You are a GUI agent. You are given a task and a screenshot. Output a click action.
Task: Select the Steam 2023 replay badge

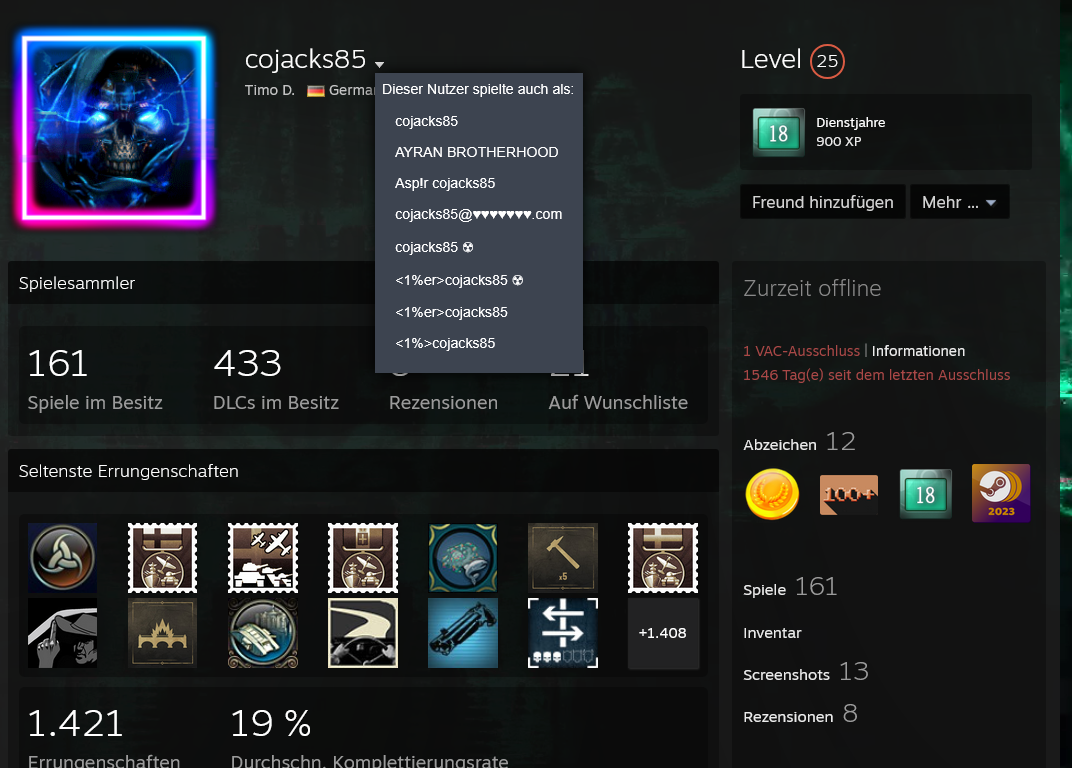(1001, 493)
